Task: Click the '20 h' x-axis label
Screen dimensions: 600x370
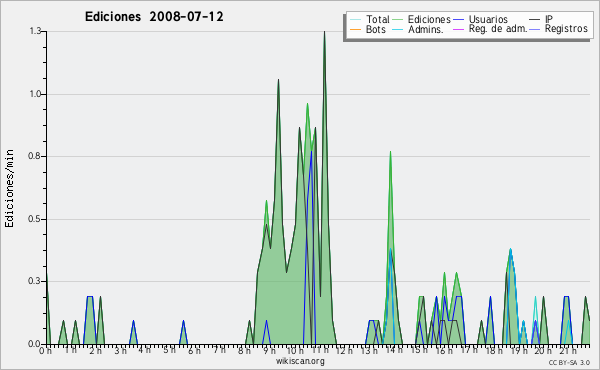Action: [x=543, y=351]
